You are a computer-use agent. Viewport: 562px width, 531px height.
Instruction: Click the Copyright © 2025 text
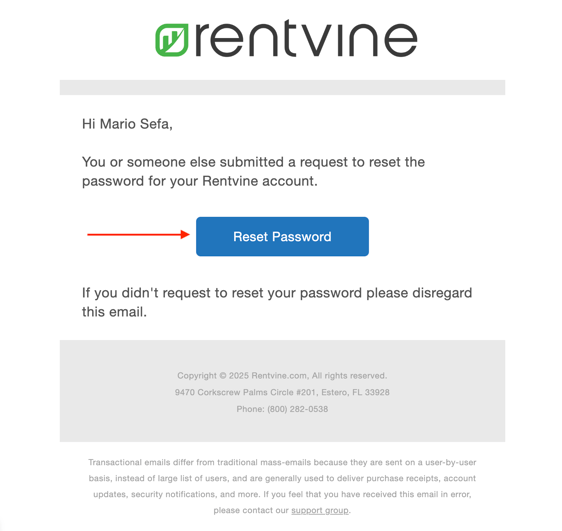(213, 375)
